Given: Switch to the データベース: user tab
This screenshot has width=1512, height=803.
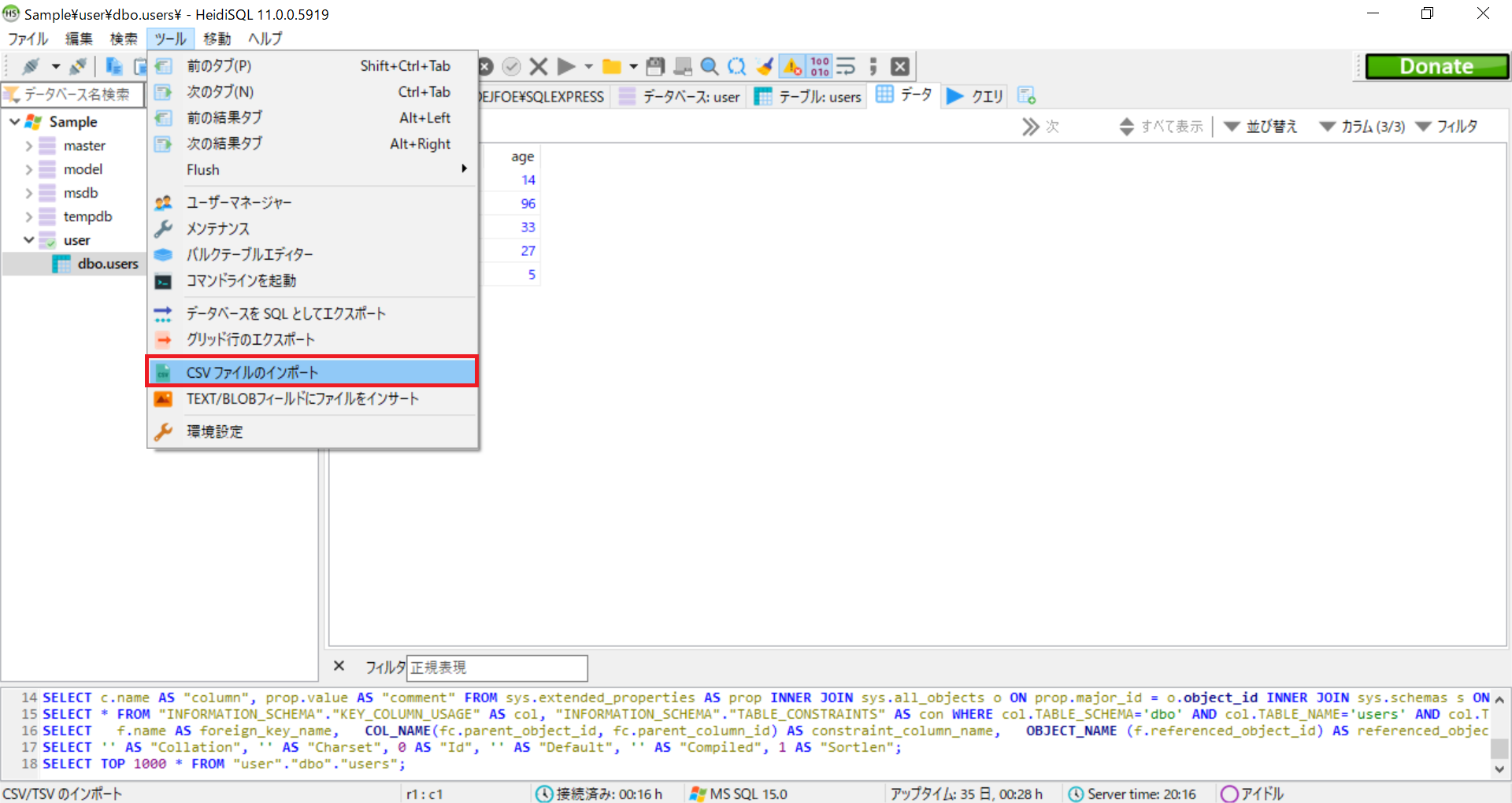Looking at the screenshot, I should click(x=680, y=97).
